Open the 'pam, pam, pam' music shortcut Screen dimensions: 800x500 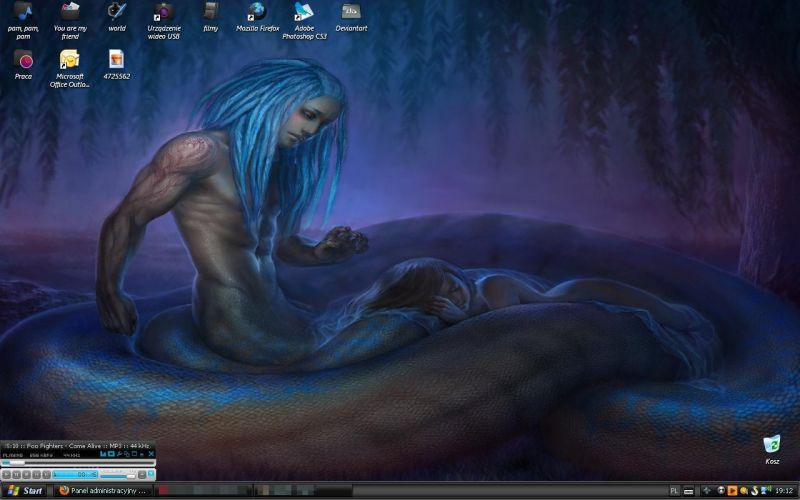[23, 20]
